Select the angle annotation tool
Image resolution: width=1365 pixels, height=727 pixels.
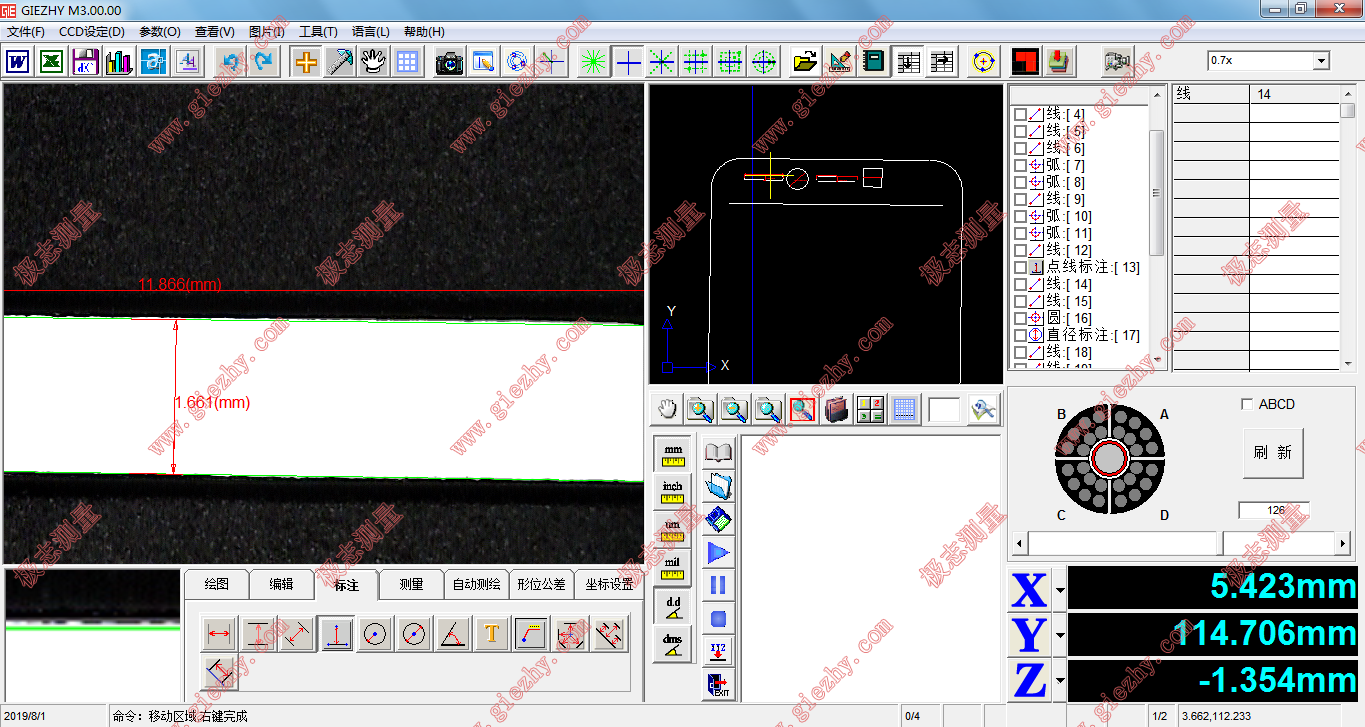click(453, 634)
